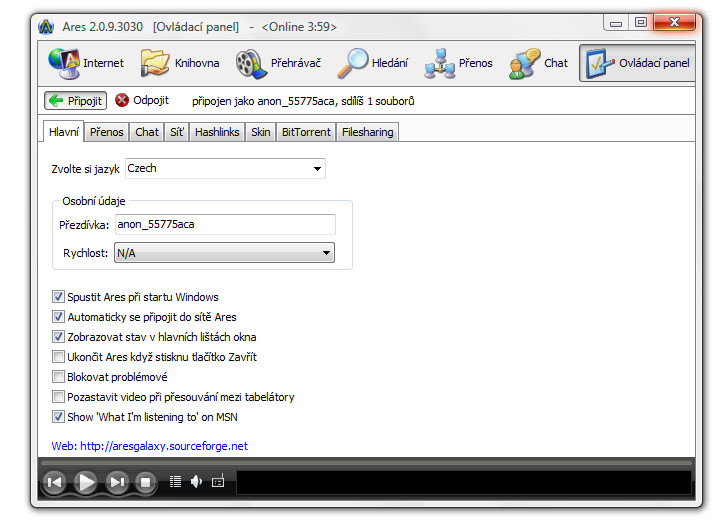Switch to the Přenos settings tab

coord(107,132)
